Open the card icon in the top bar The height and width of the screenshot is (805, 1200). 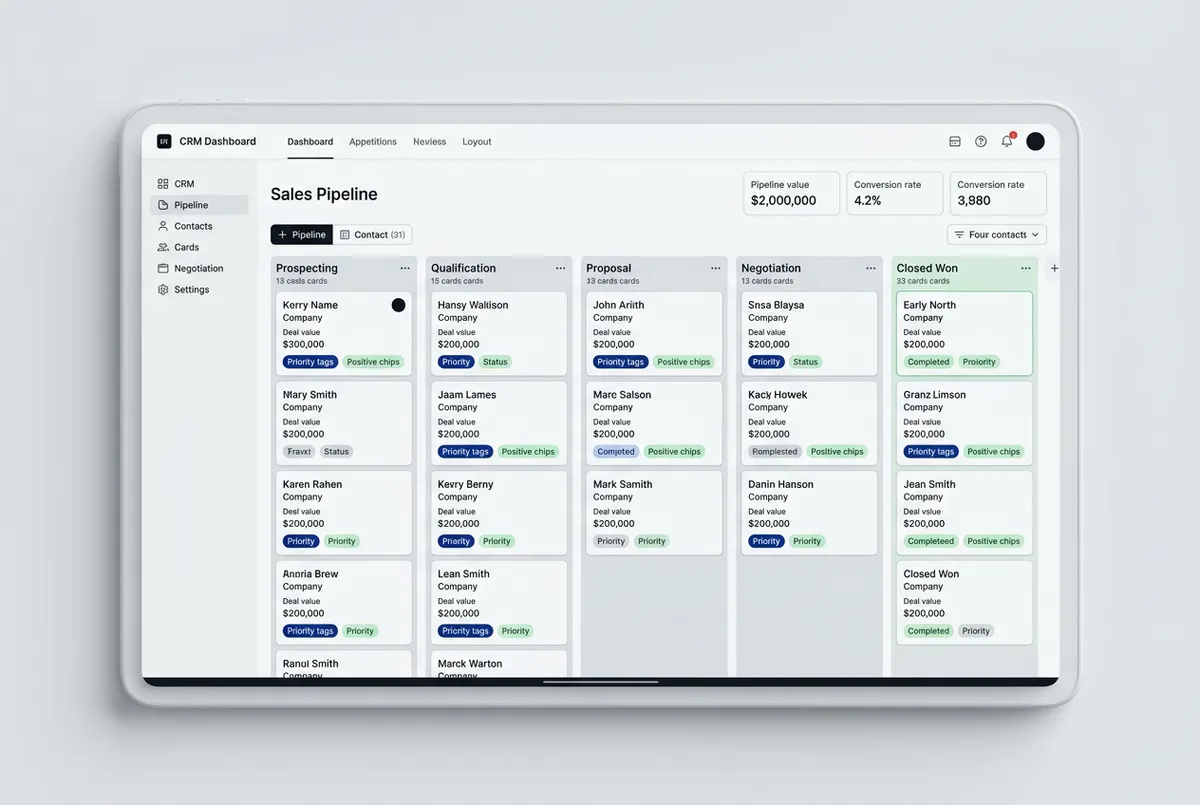(955, 142)
